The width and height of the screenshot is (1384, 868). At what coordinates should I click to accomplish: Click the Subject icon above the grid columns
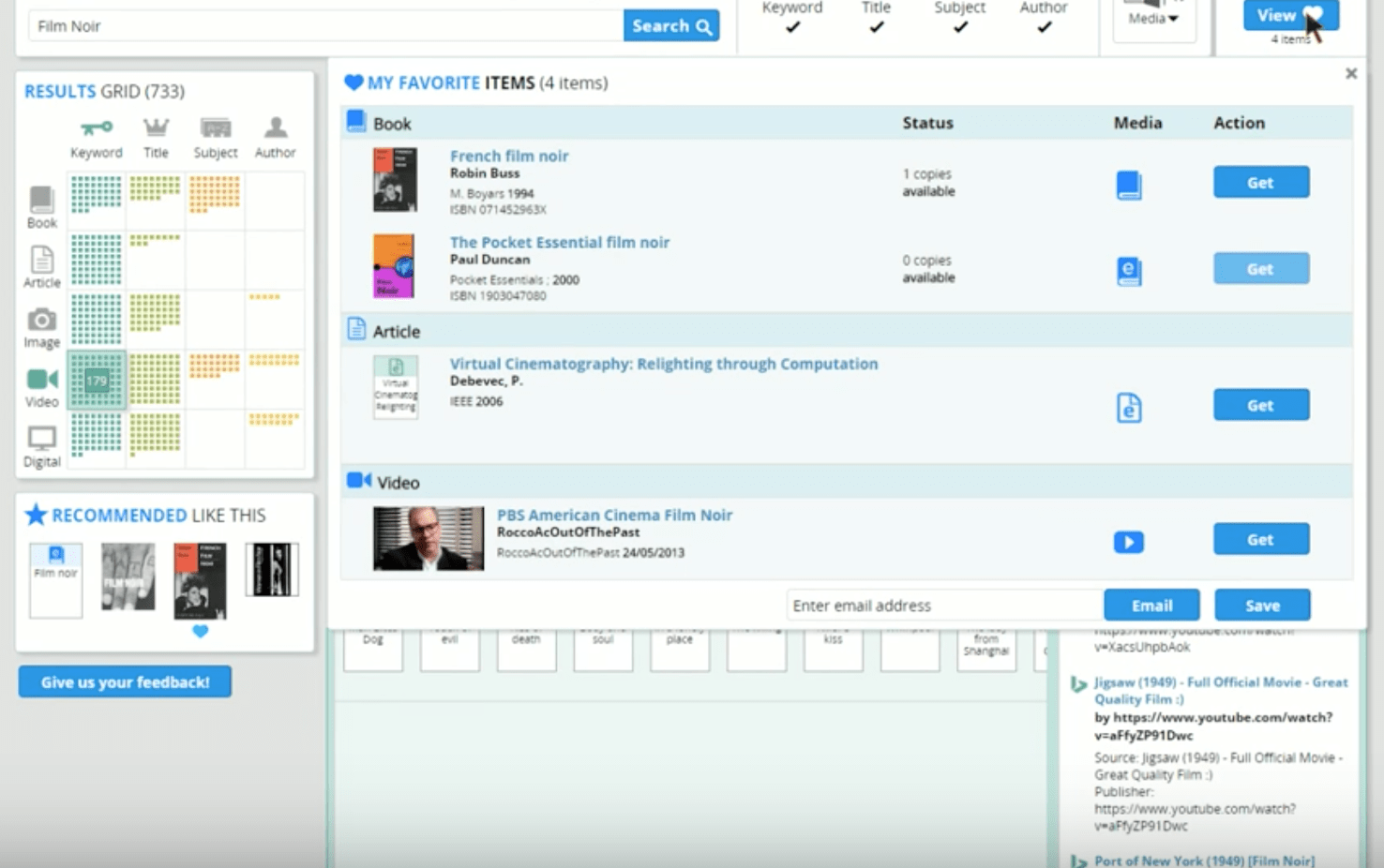click(215, 128)
